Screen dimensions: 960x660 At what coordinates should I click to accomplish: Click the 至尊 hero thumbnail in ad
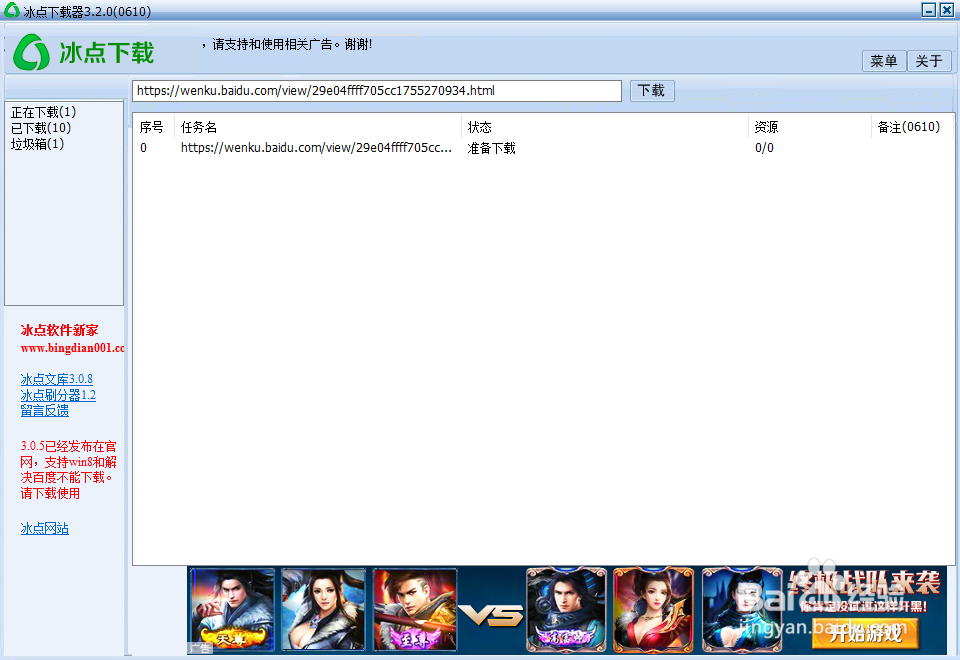pos(414,609)
